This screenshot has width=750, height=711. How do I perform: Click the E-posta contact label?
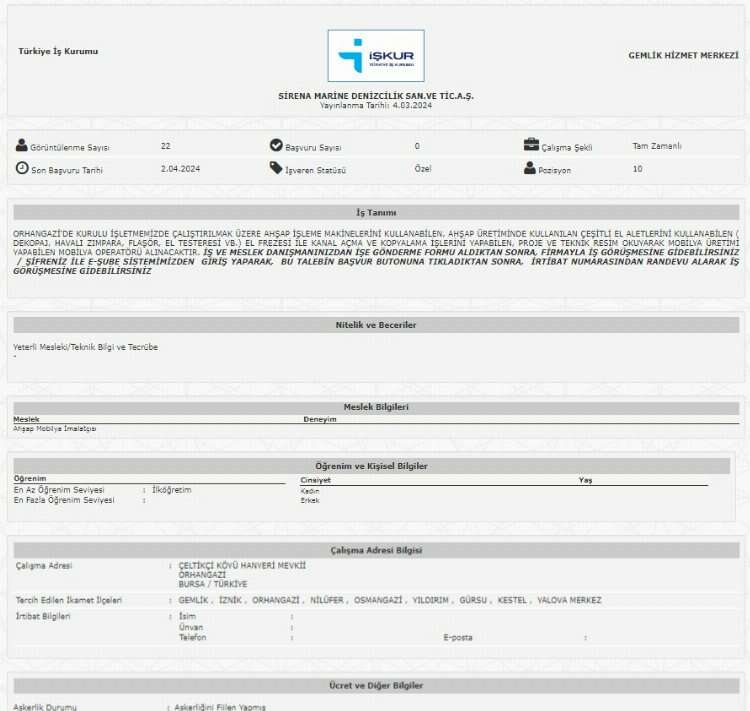click(458, 637)
